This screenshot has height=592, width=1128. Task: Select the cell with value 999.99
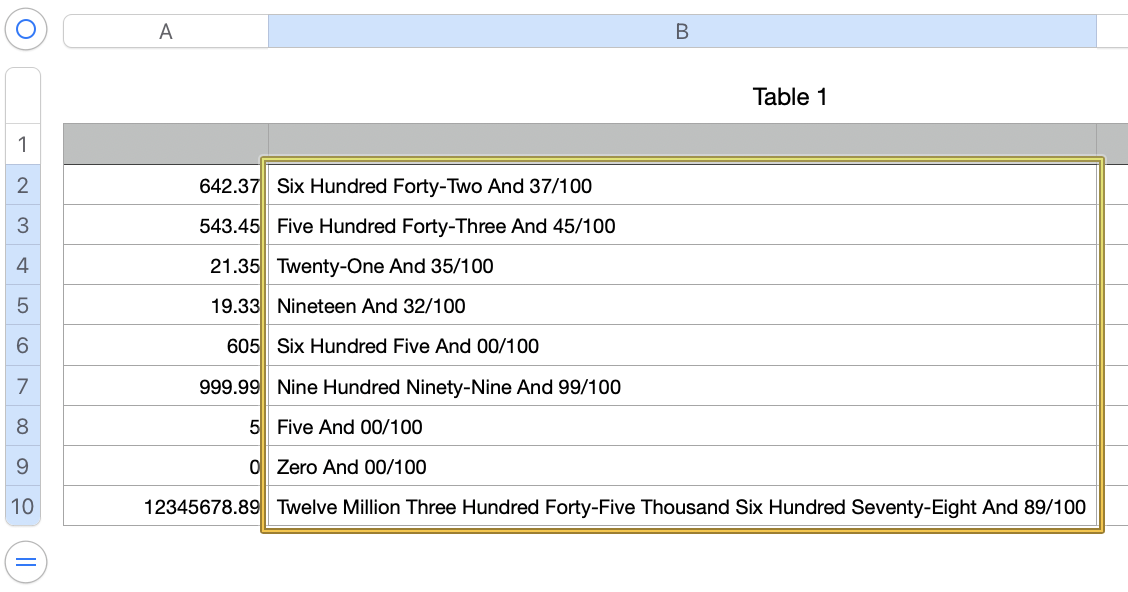coord(166,387)
